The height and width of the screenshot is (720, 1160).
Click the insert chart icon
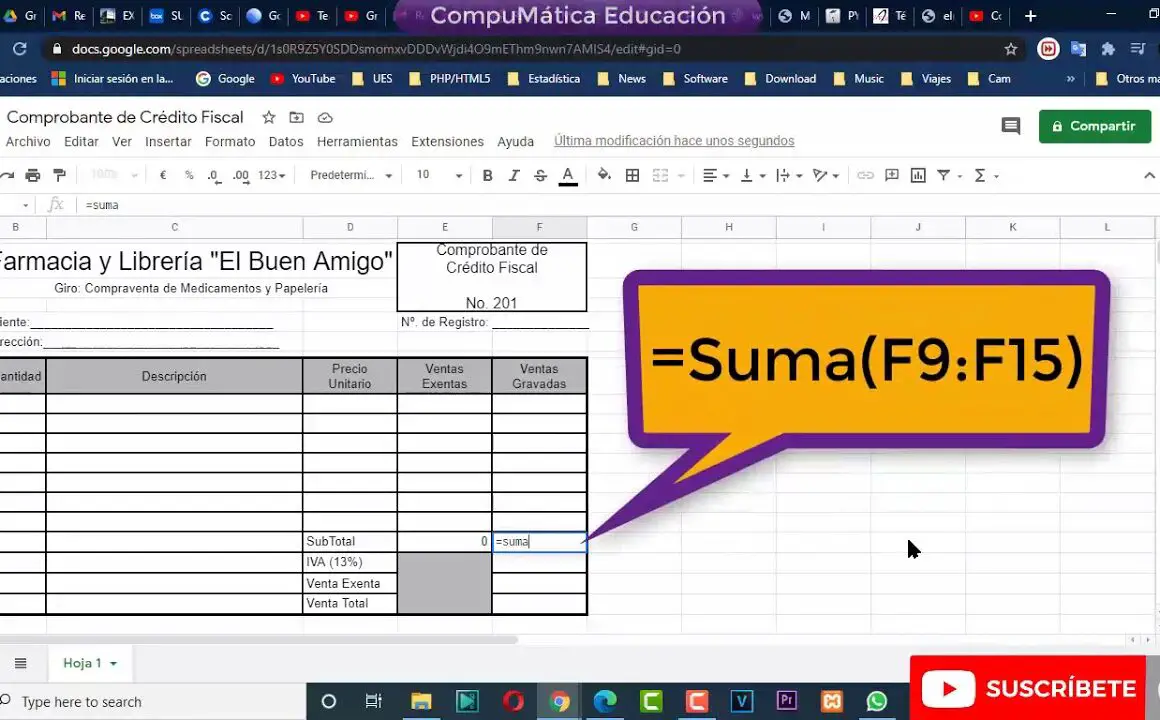[x=918, y=175]
